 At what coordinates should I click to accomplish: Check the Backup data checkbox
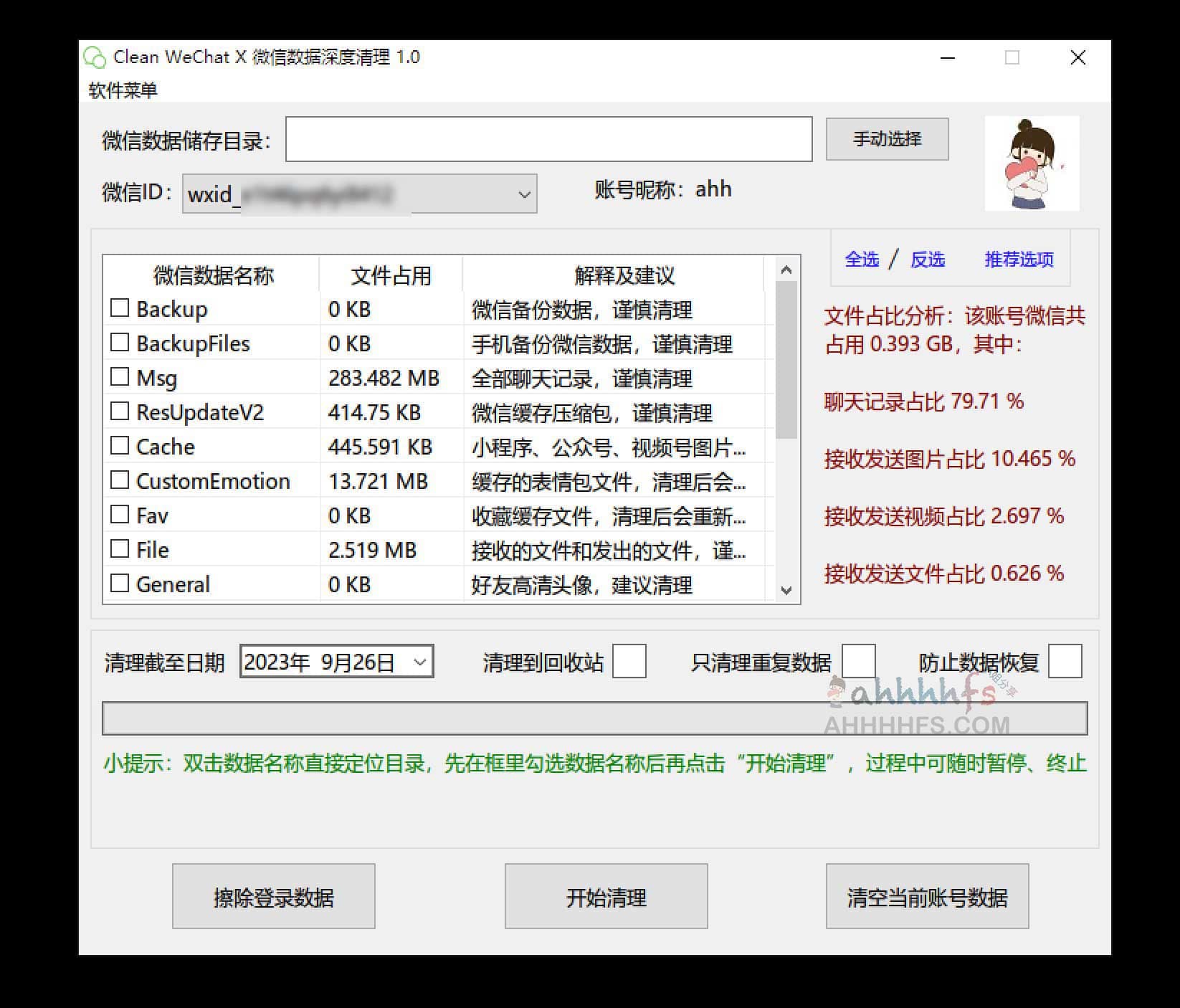(119, 308)
